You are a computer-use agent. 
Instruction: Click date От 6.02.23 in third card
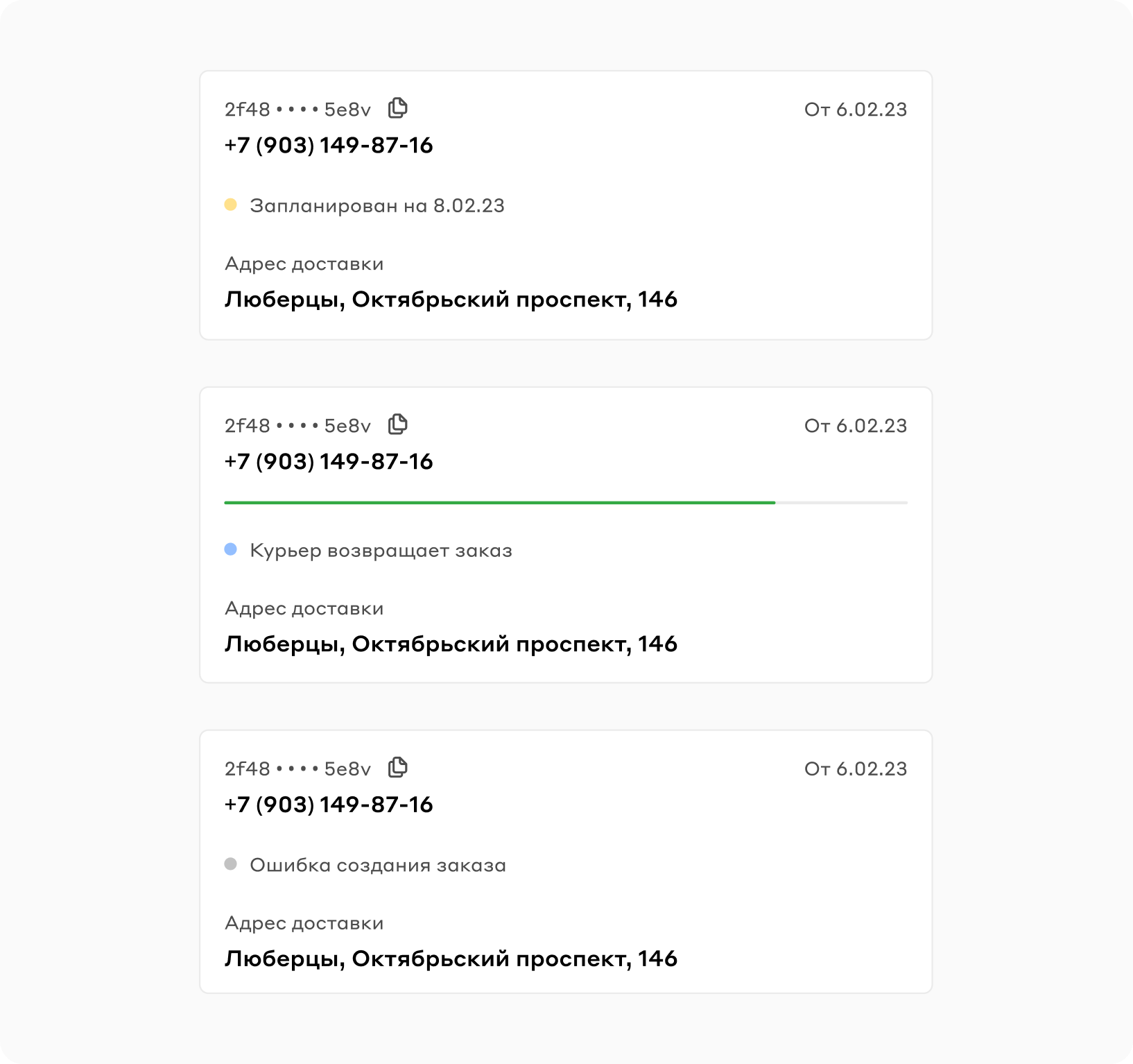tap(856, 769)
